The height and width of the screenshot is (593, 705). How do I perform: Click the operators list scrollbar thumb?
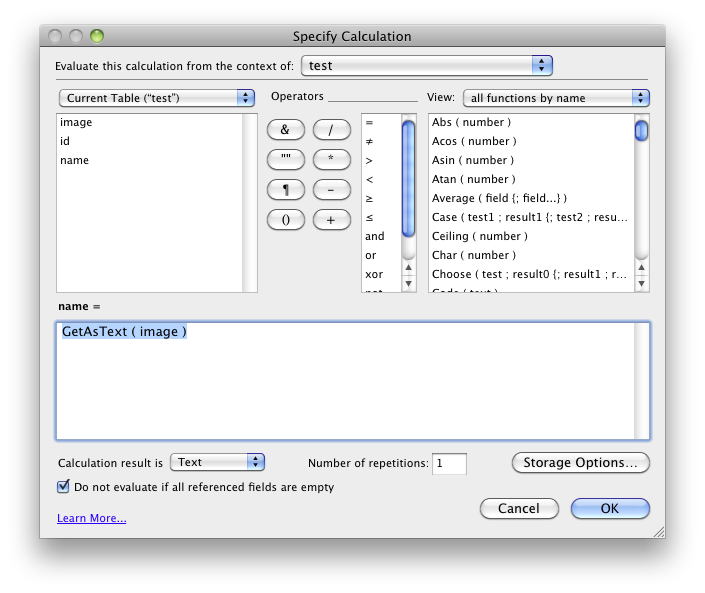(408, 178)
